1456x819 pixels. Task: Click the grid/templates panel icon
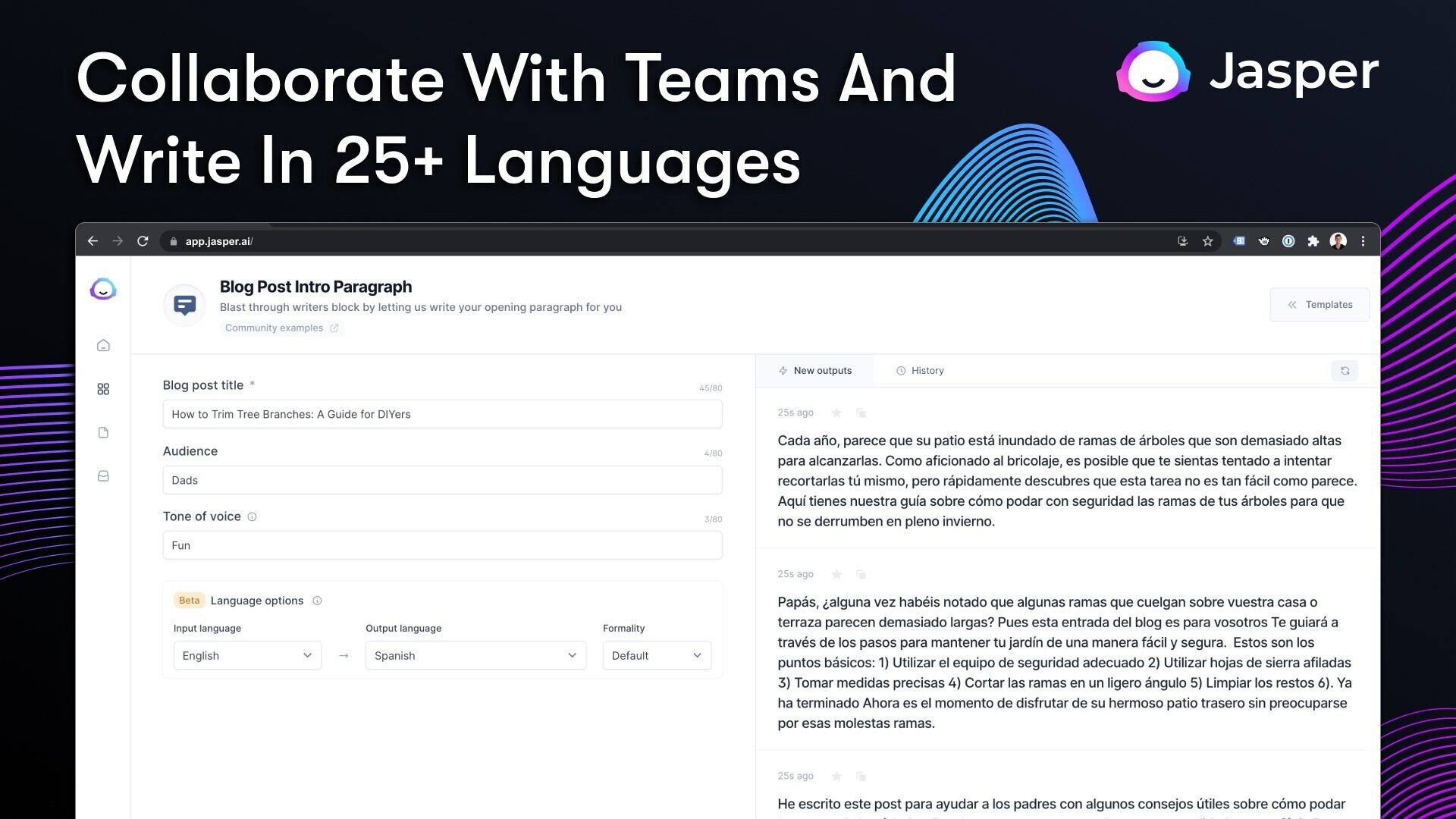coord(104,388)
